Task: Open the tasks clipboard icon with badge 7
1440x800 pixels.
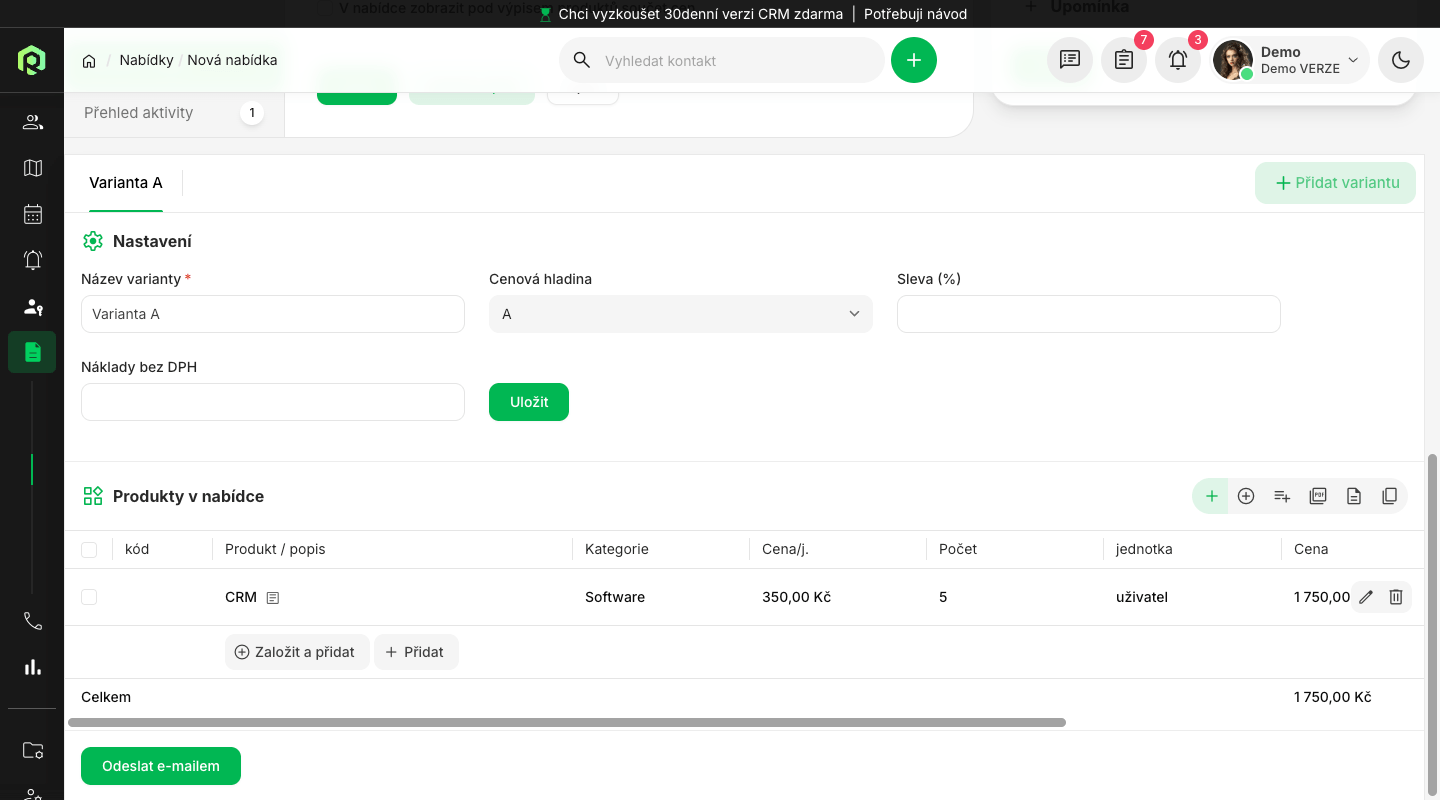Action: pos(1124,60)
